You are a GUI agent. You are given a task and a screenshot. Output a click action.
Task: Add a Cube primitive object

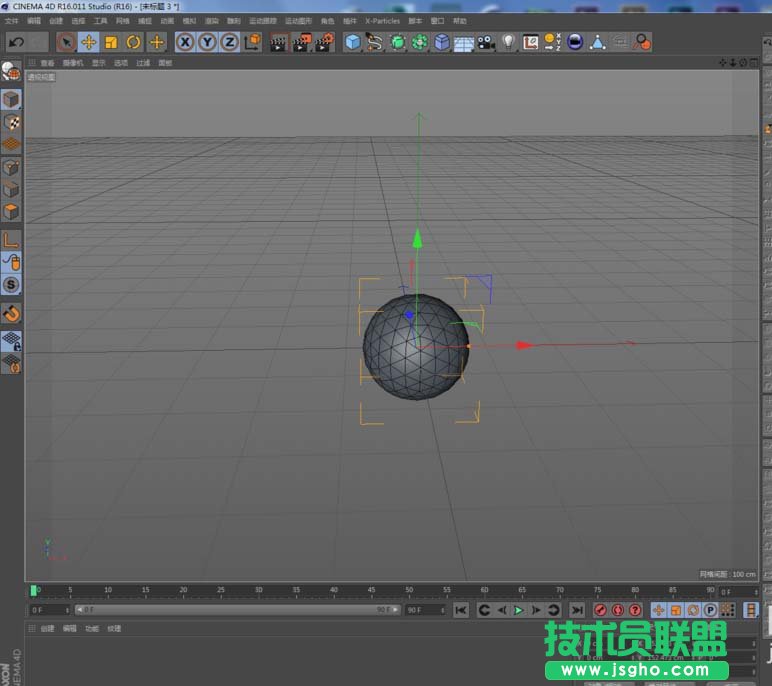353,42
